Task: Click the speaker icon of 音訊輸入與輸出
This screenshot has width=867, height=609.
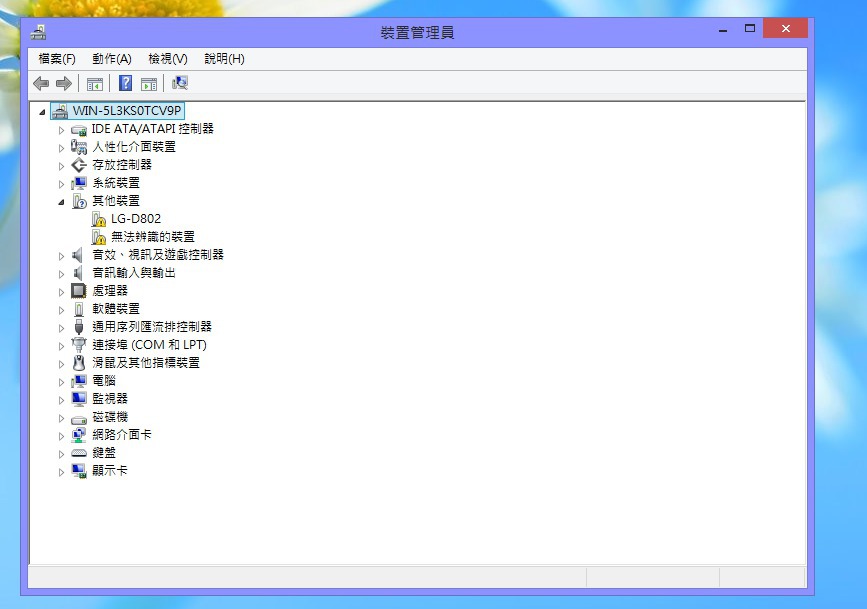Action: 78,273
